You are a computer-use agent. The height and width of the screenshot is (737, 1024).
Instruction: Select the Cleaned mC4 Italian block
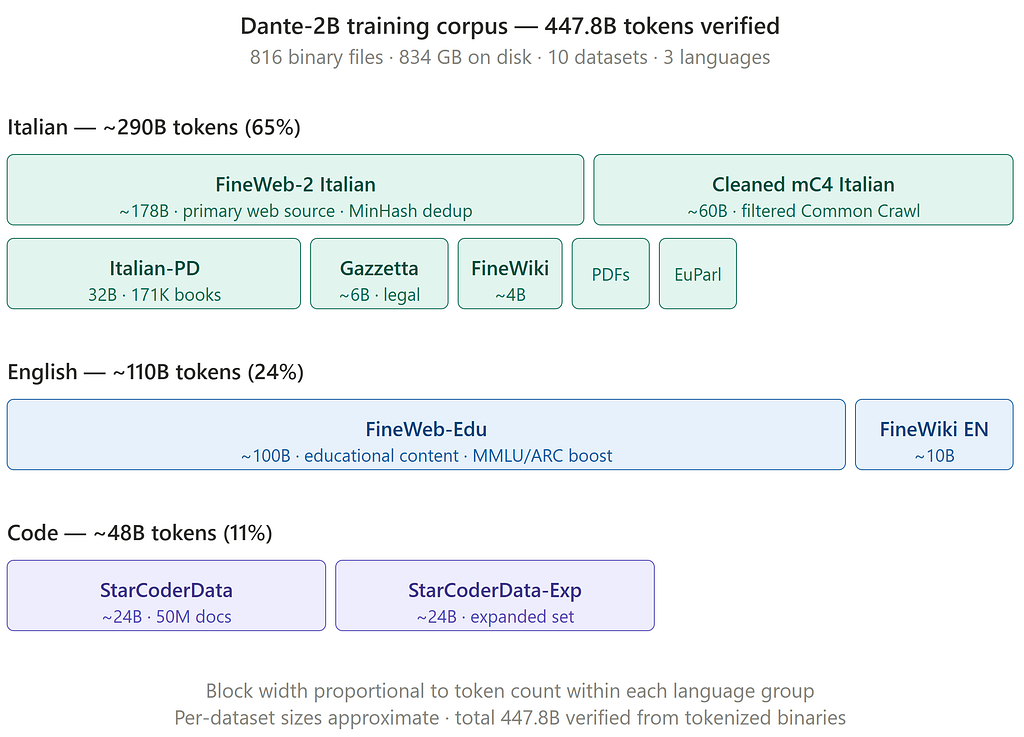(803, 190)
